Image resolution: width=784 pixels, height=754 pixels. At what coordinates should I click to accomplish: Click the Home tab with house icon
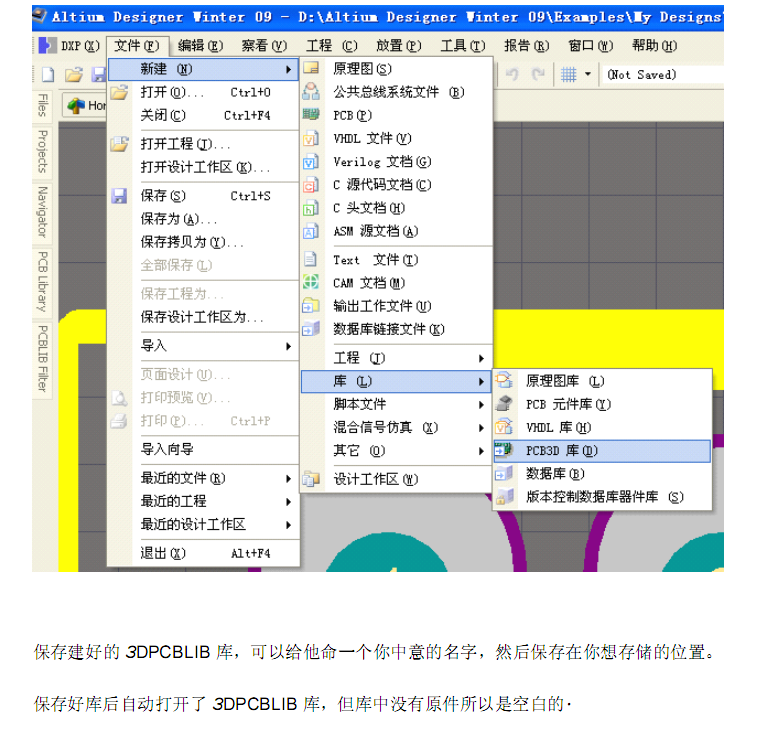pos(84,106)
